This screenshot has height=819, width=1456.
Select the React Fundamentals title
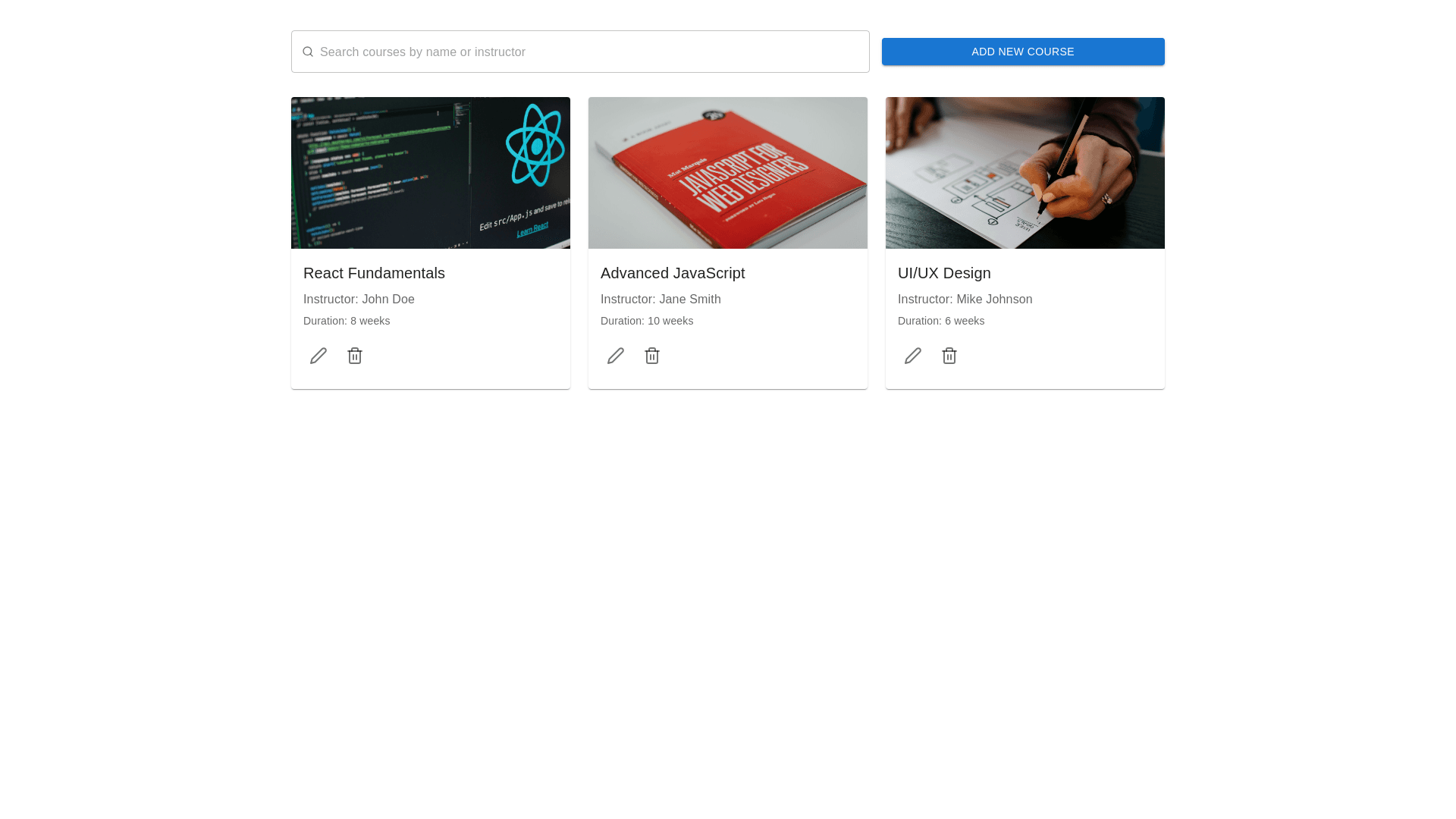click(374, 273)
